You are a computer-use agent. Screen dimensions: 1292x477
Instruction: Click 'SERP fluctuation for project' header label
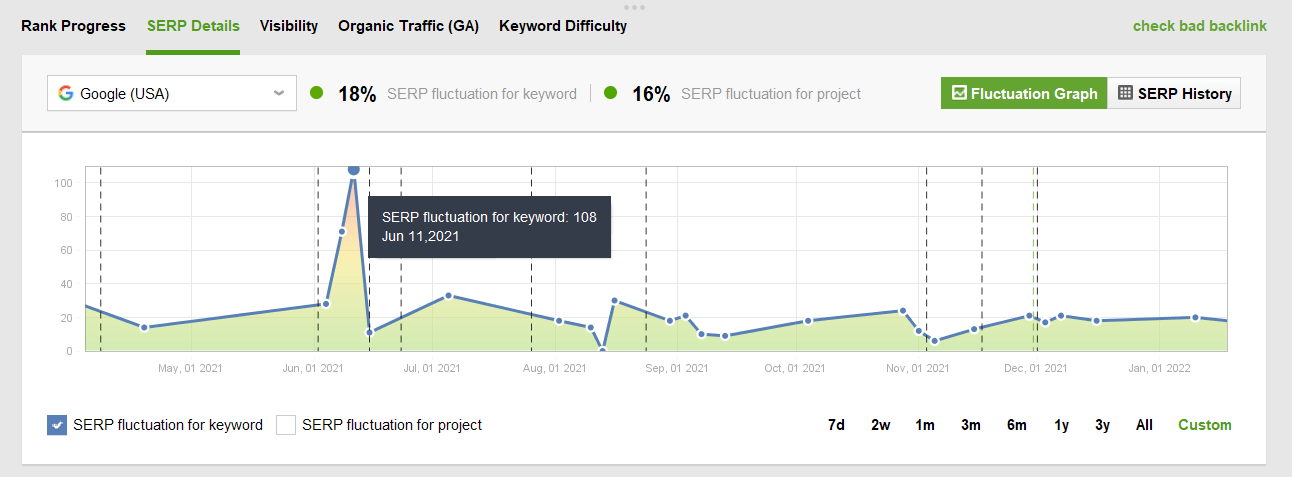click(771, 94)
